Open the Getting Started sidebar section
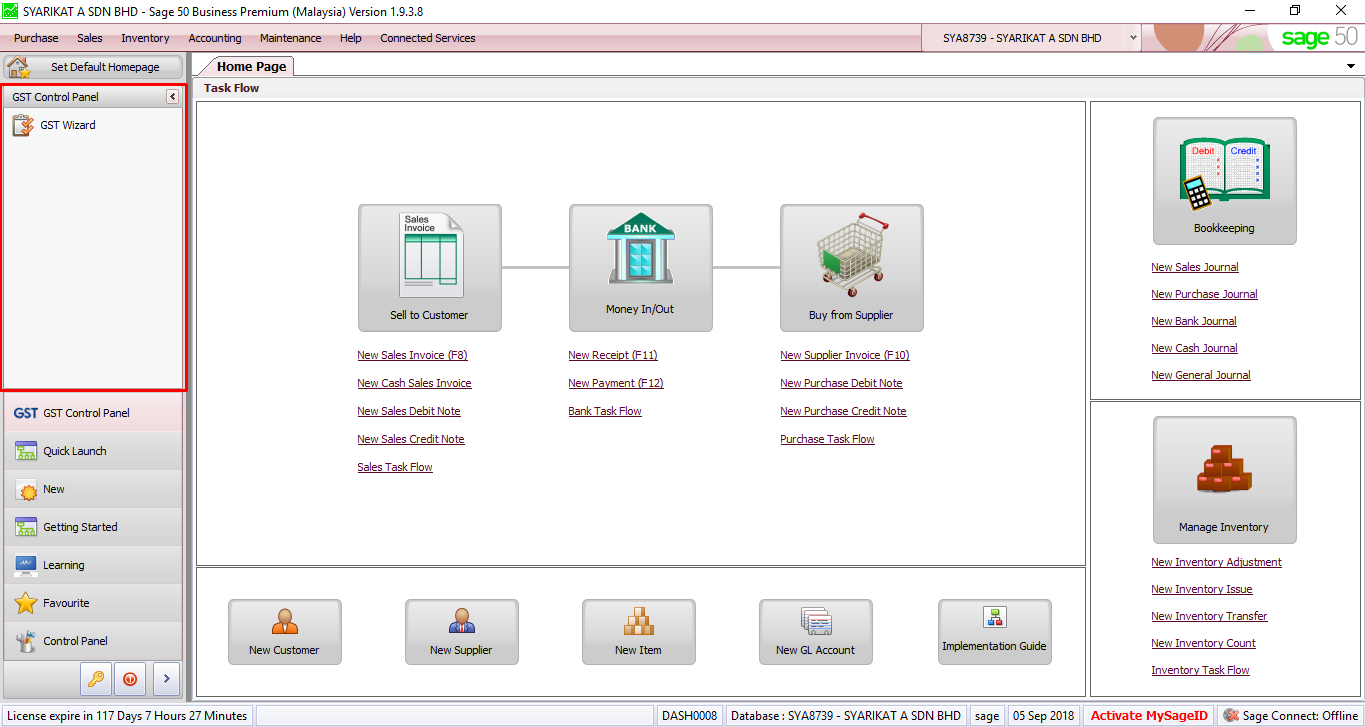This screenshot has height=727, width=1365. [93, 527]
